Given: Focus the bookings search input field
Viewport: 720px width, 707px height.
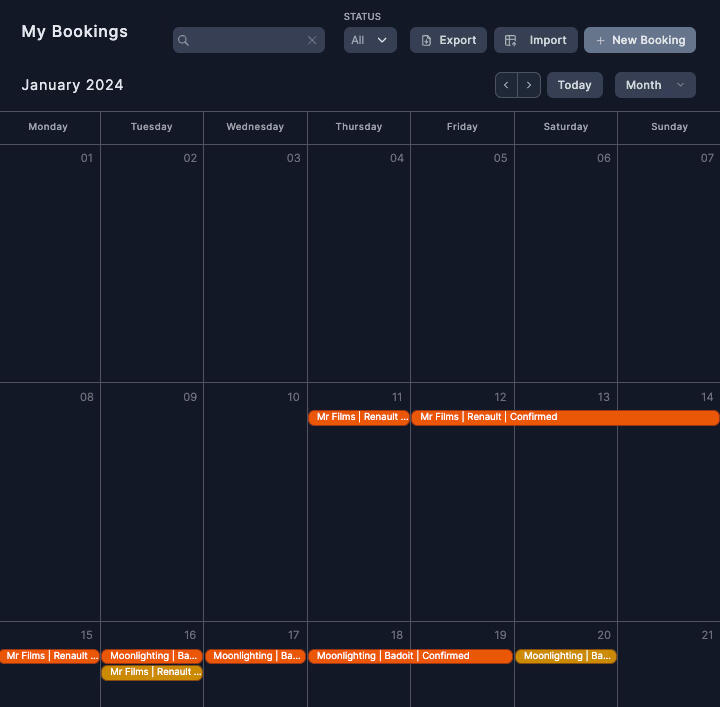Looking at the screenshot, I should tap(247, 41).
